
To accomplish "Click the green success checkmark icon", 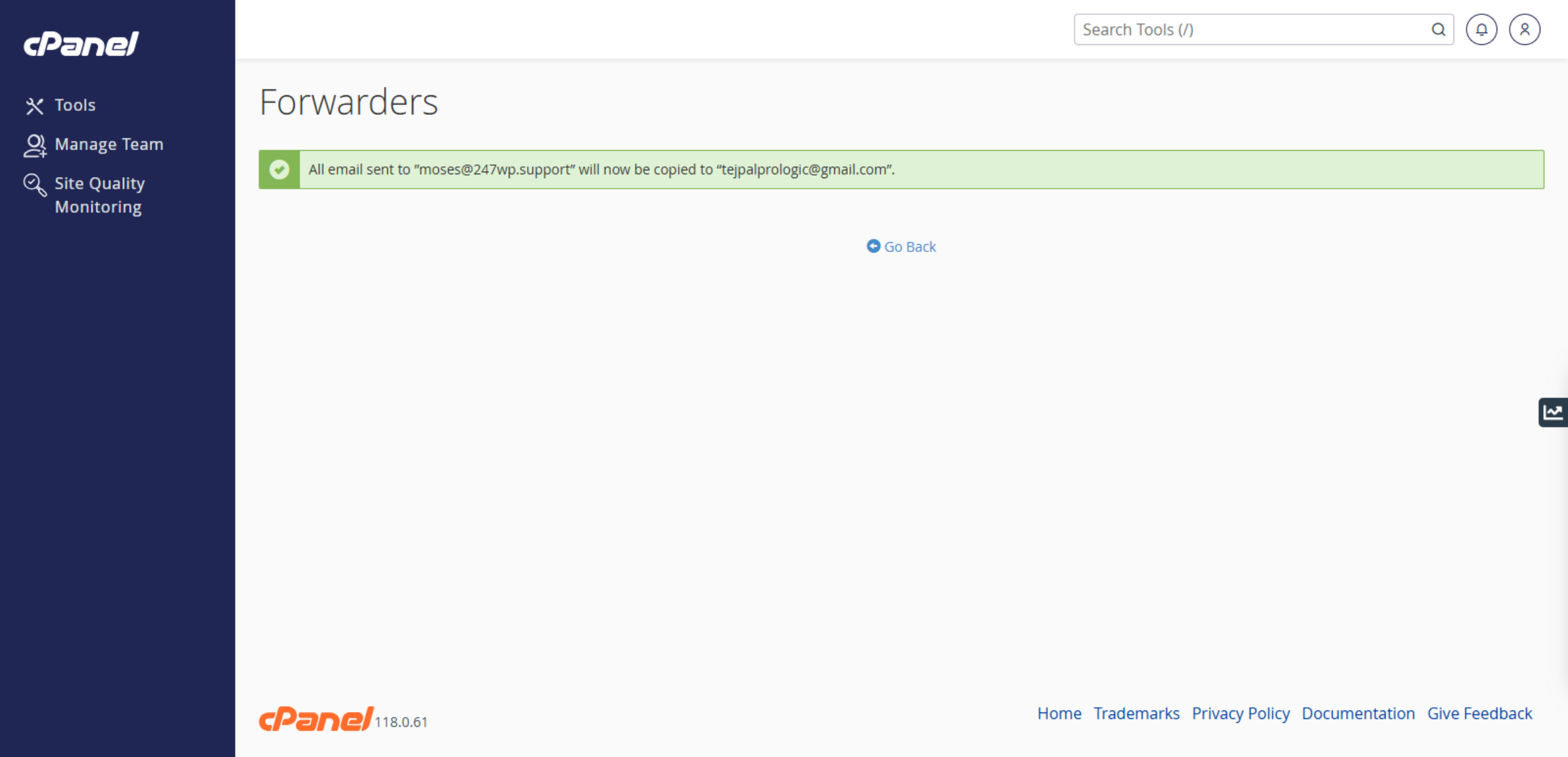I will pyautogui.click(x=279, y=169).
